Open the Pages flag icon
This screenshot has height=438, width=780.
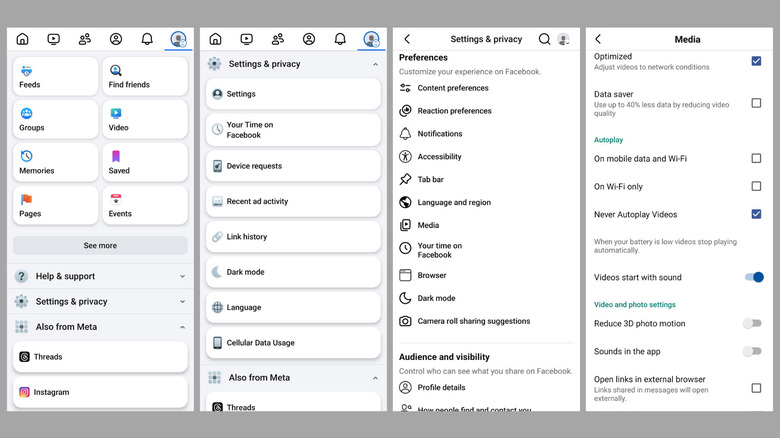(26, 199)
